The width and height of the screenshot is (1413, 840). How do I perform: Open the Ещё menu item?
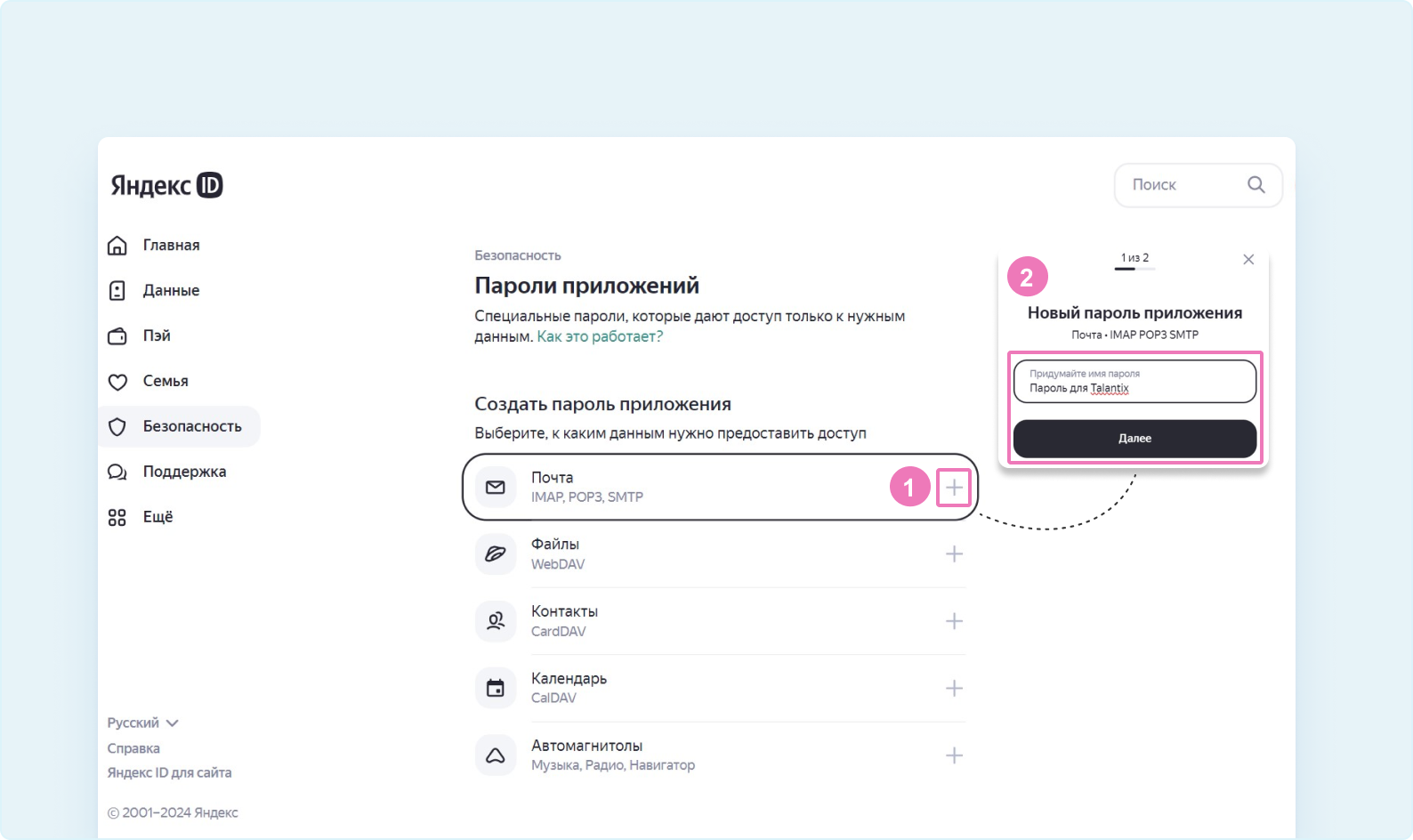[157, 518]
